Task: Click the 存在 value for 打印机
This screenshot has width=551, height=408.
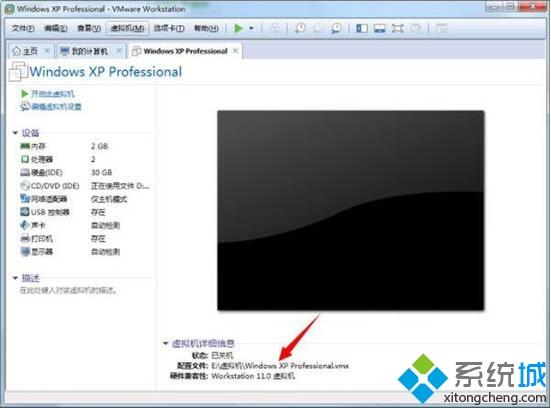Action: point(98,239)
